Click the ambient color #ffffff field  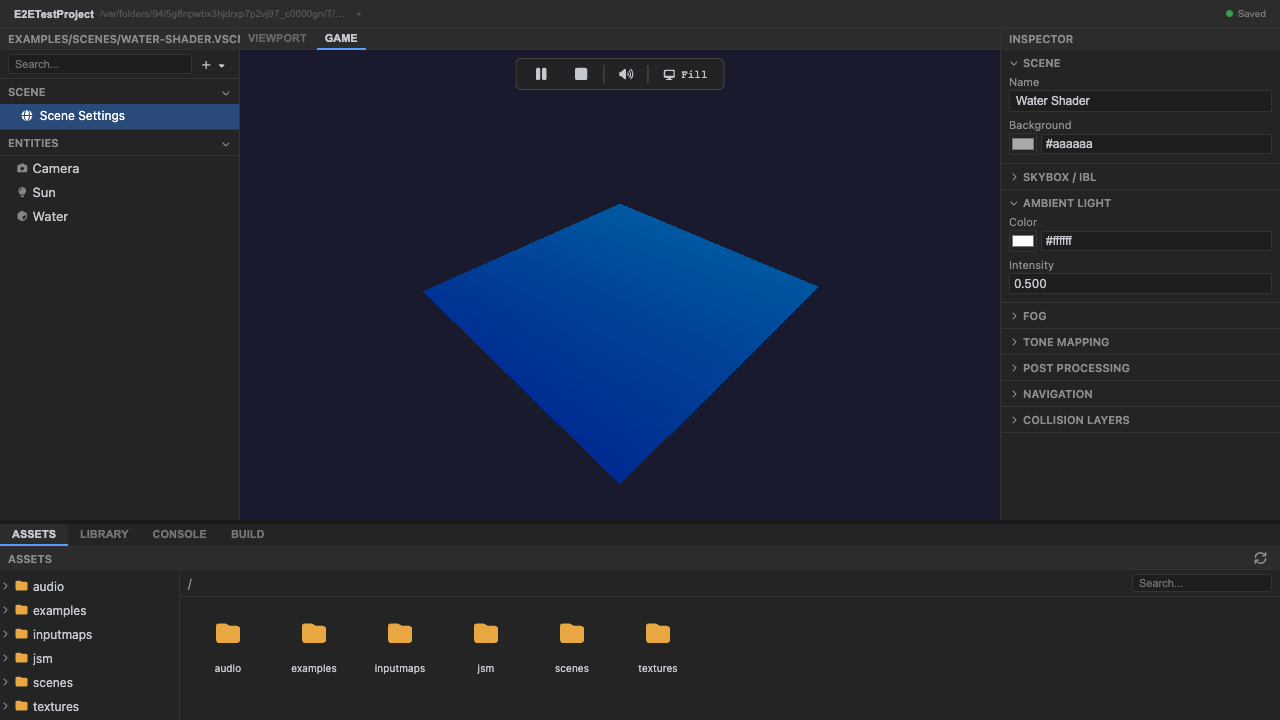[x=1156, y=241]
